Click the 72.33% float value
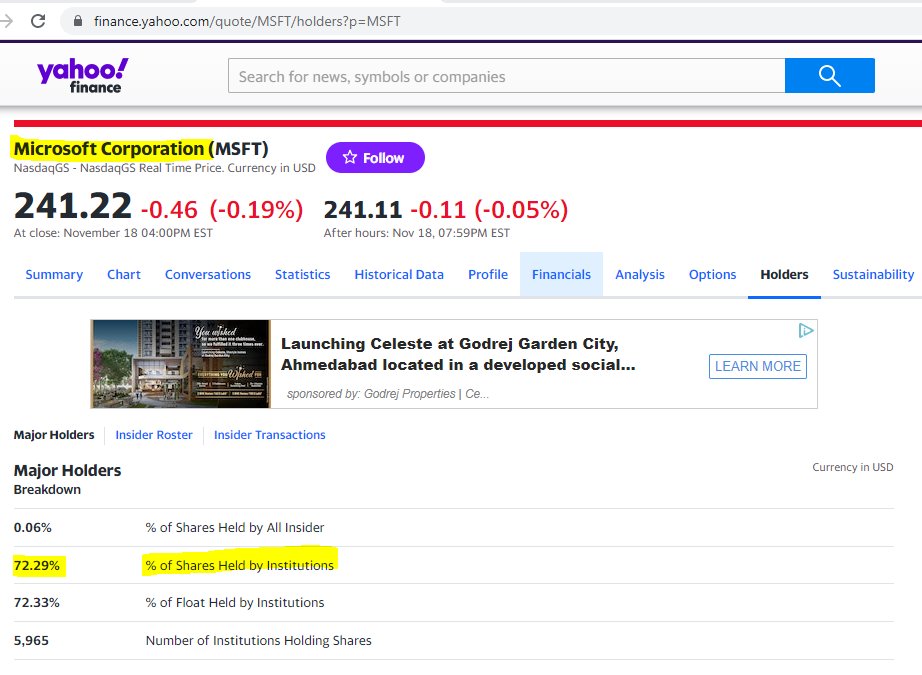 click(x=36, y=603)
